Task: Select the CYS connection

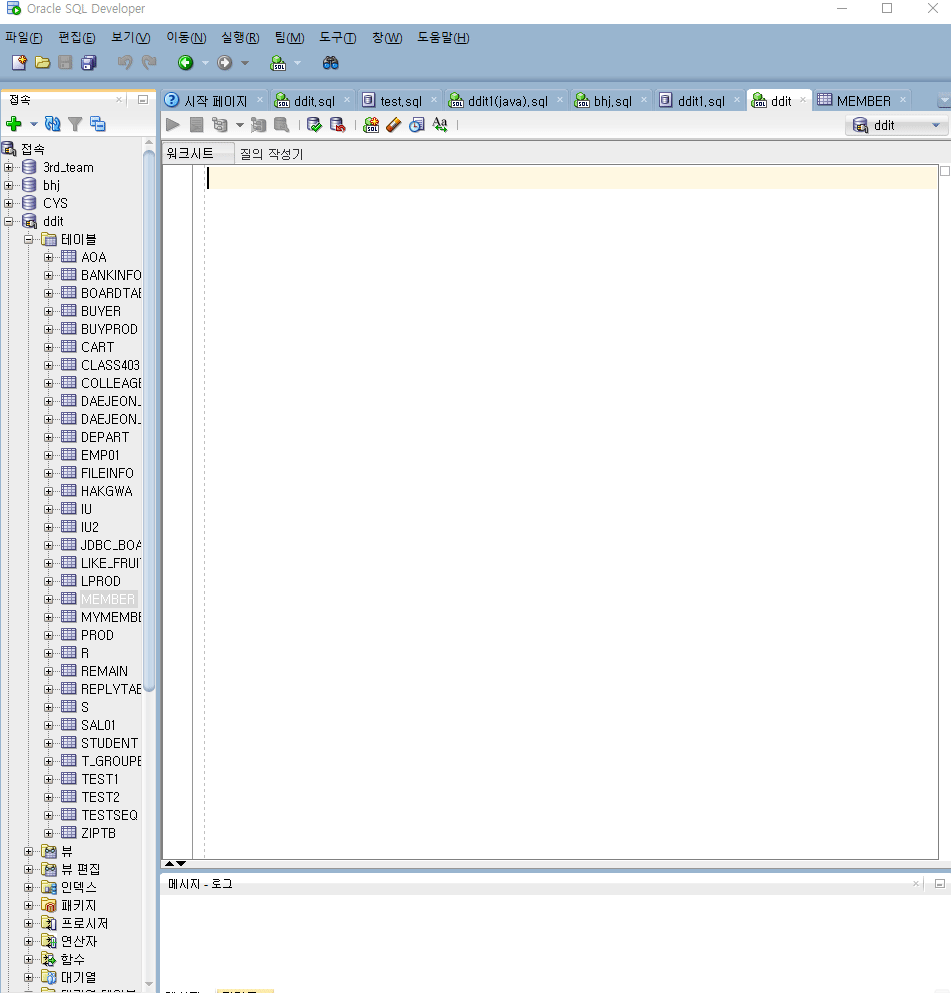Action: (55, 203)
